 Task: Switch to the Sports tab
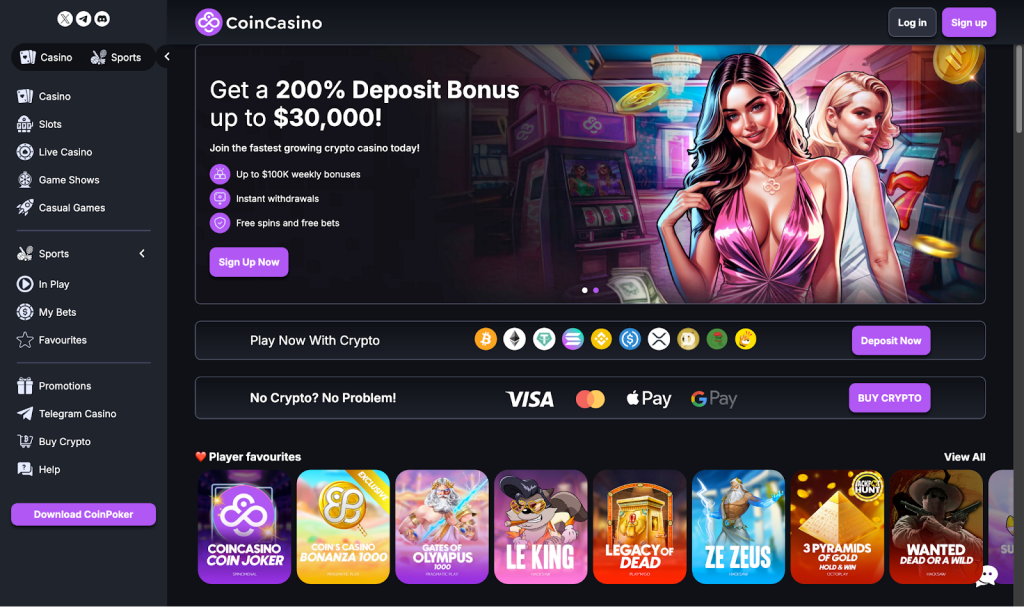(x=116, y=57)
